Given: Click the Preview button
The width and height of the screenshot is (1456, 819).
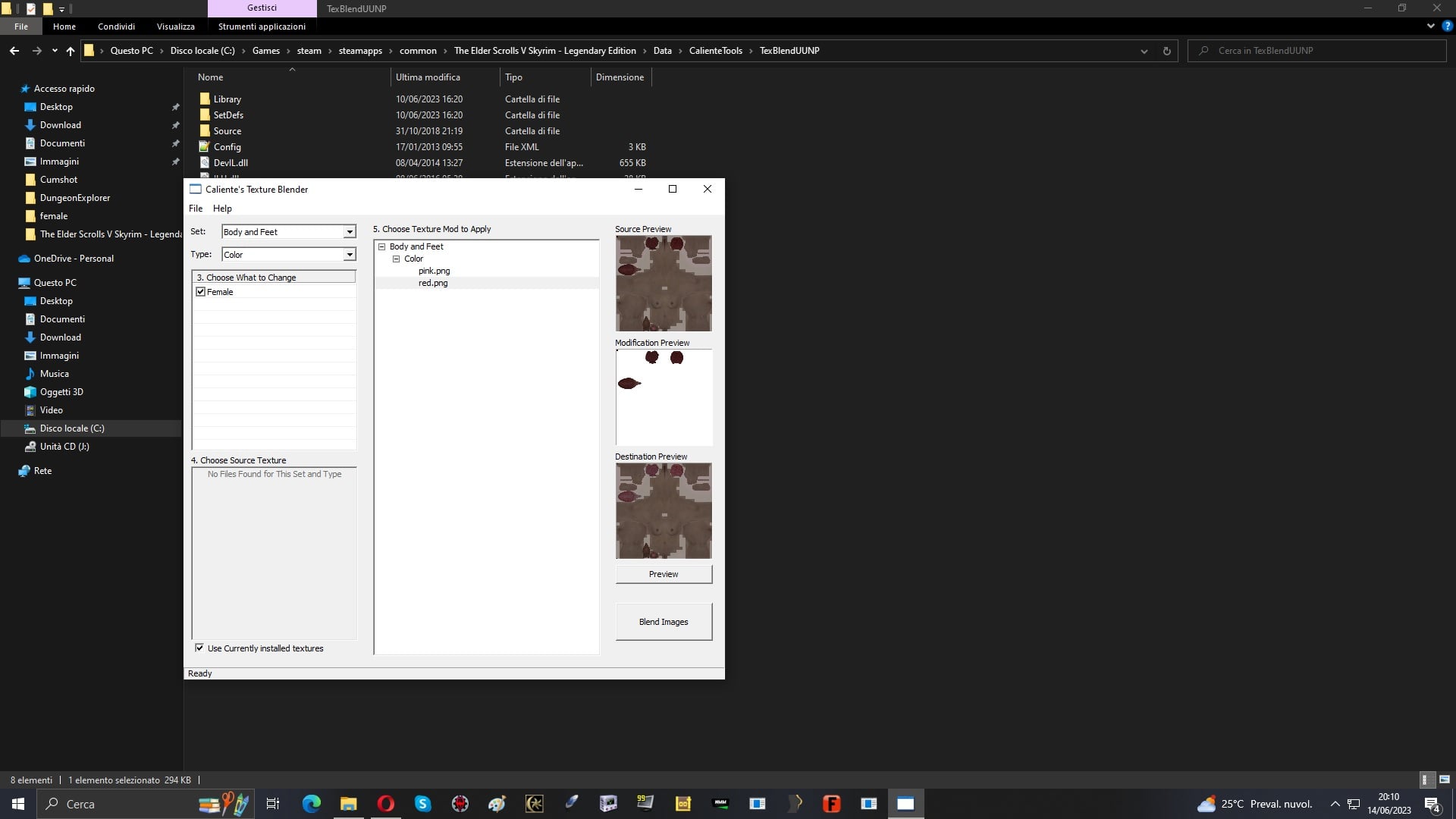Looking at the screenshot, I should click(664, 574).
